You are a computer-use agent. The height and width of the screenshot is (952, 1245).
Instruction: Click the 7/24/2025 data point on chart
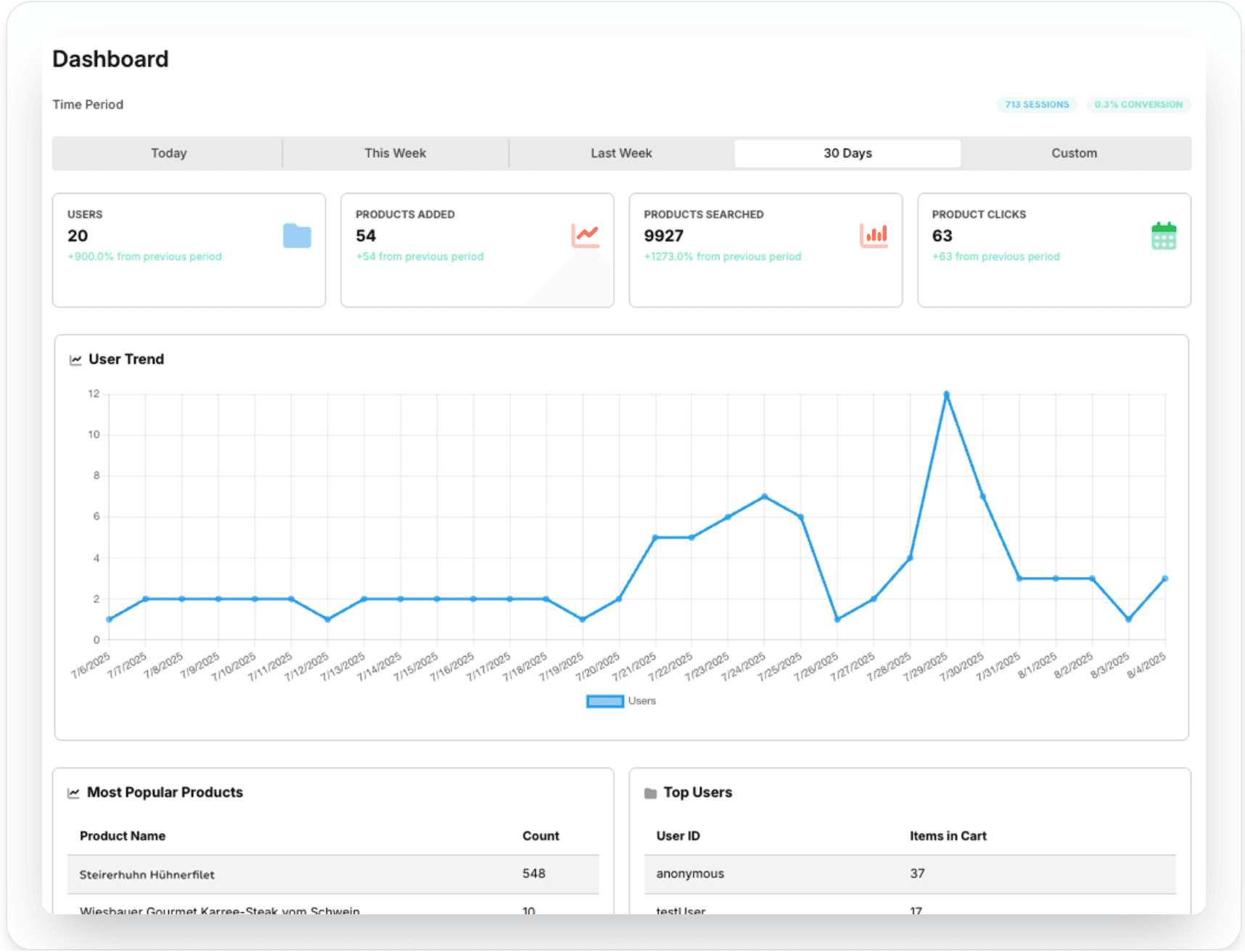(x=765, y=496)
